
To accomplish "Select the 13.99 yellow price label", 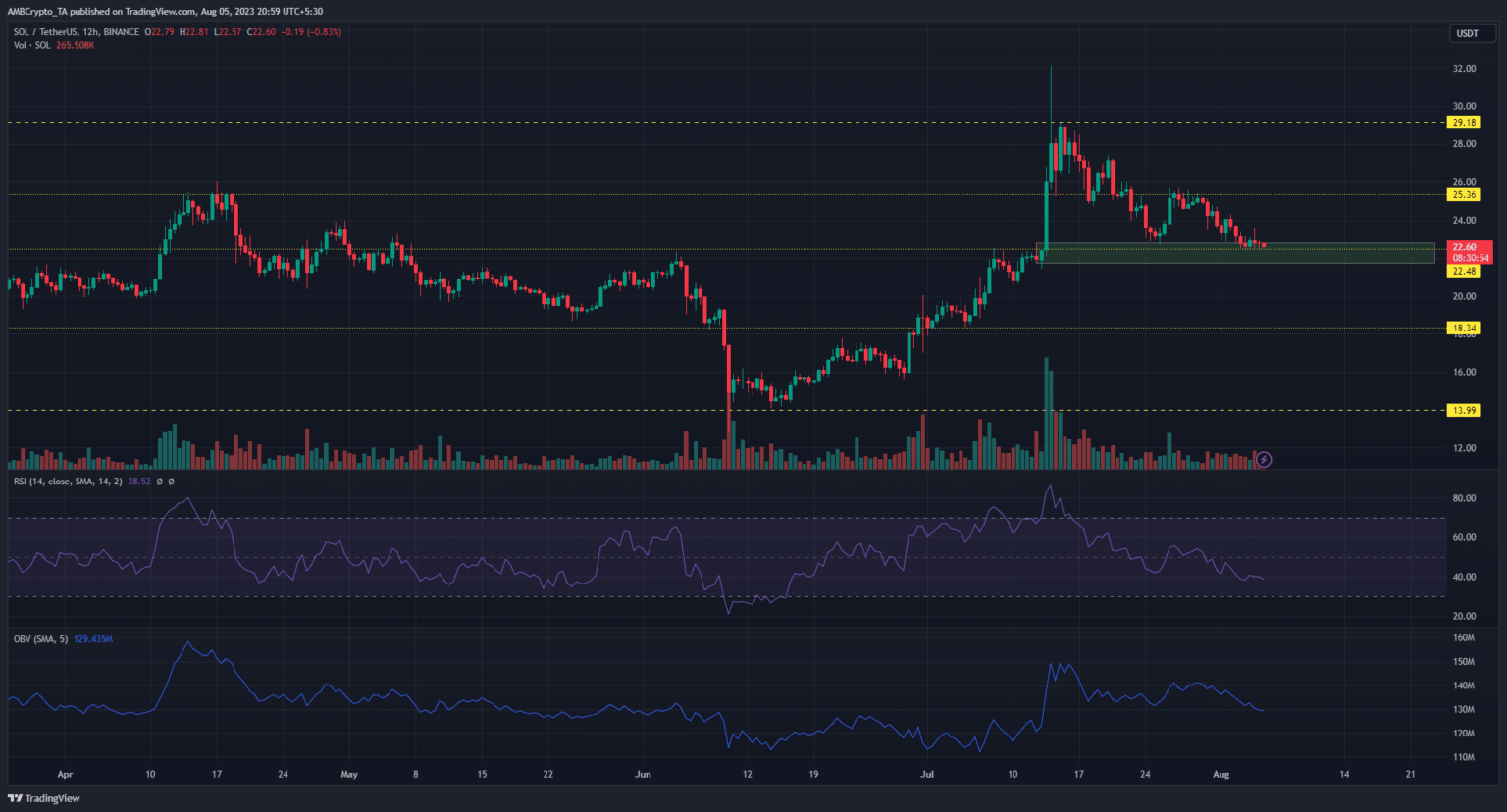I will 1464,410.
